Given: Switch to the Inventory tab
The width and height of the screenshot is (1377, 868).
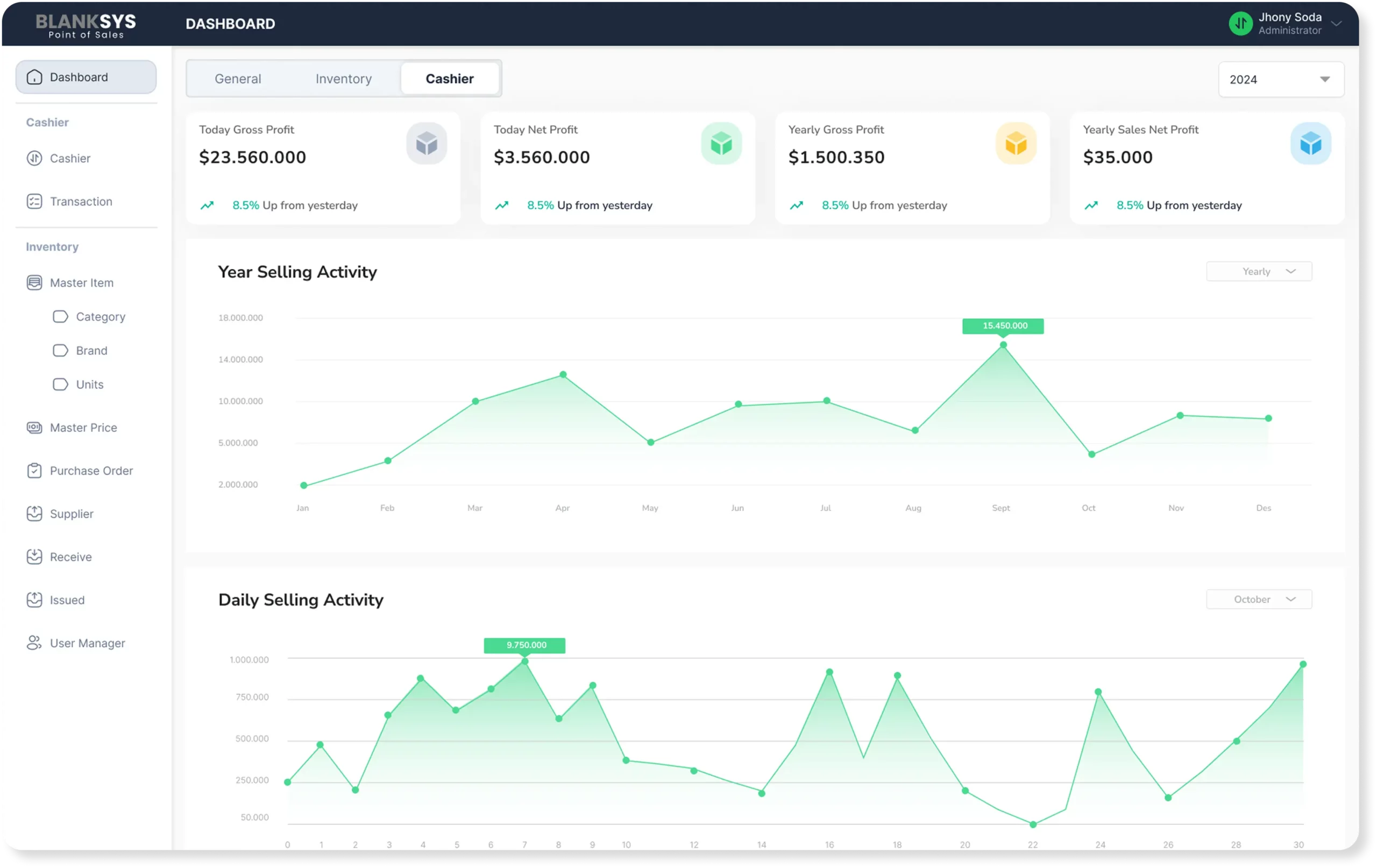Looking at the screenshot, I should (344, 79).
